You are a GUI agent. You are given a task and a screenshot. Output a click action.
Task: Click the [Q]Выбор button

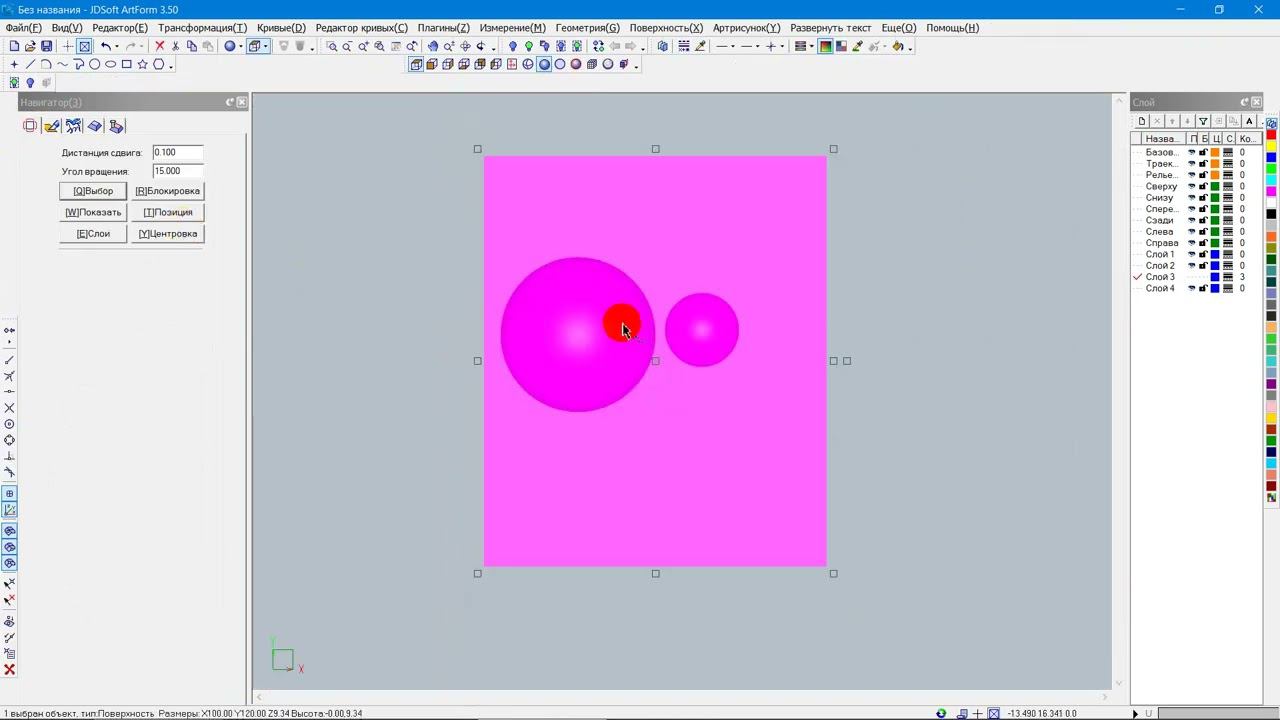point(93,191)
